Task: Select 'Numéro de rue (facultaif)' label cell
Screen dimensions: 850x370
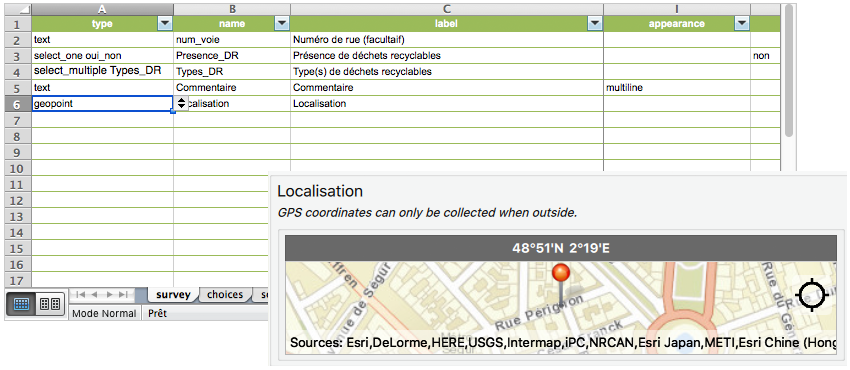Action: (x=447, y=40)
